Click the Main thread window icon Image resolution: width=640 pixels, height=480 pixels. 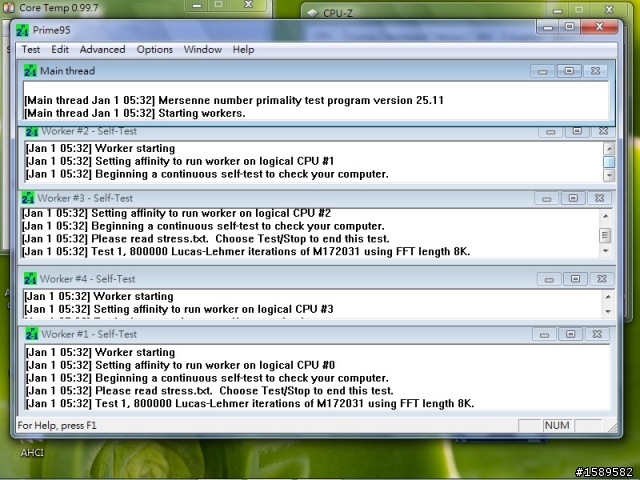click(x=30, y=71)
